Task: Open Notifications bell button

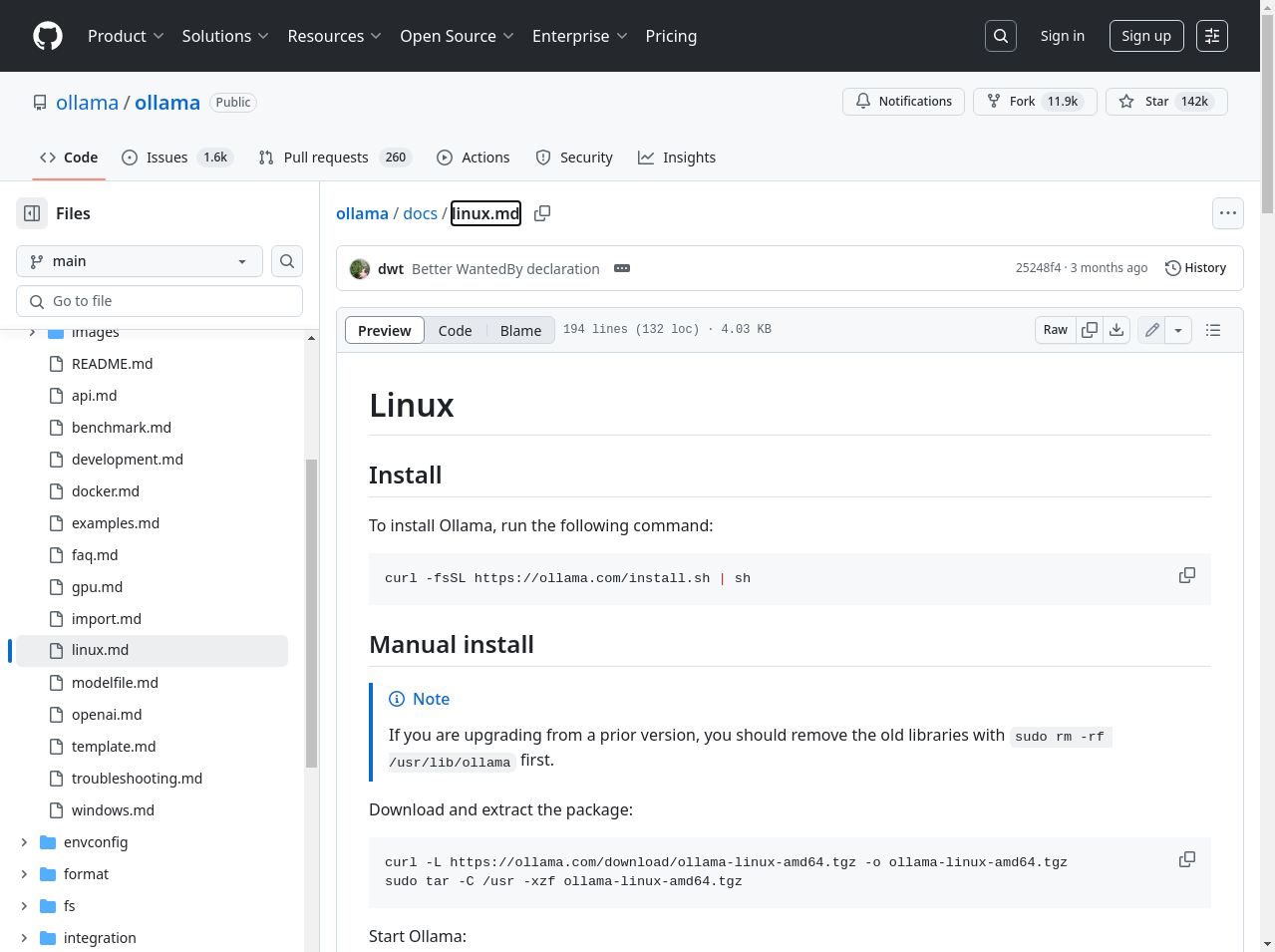Action: pos(903,102)
